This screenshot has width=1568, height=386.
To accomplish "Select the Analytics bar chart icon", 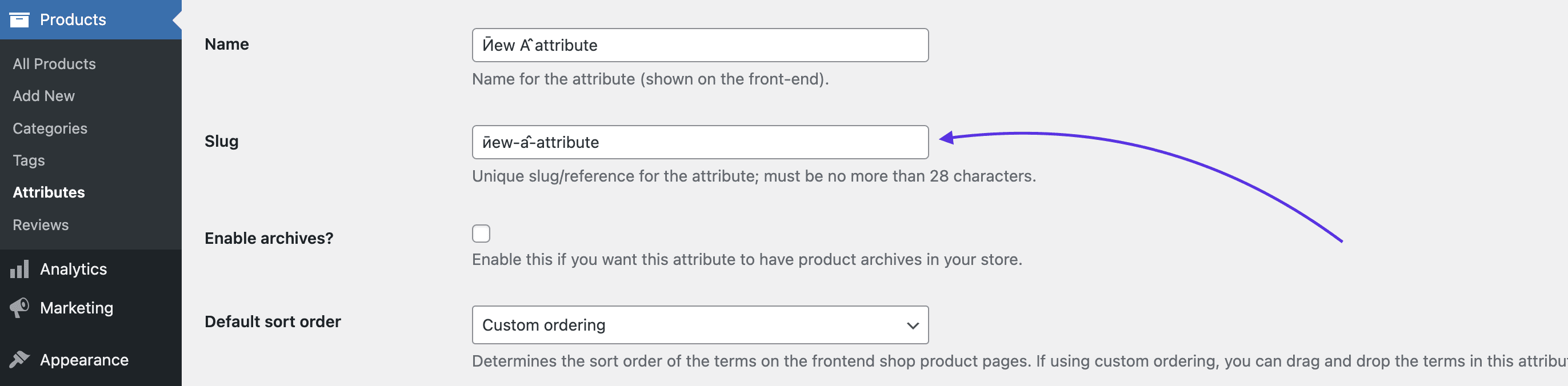I will (19, 270).
